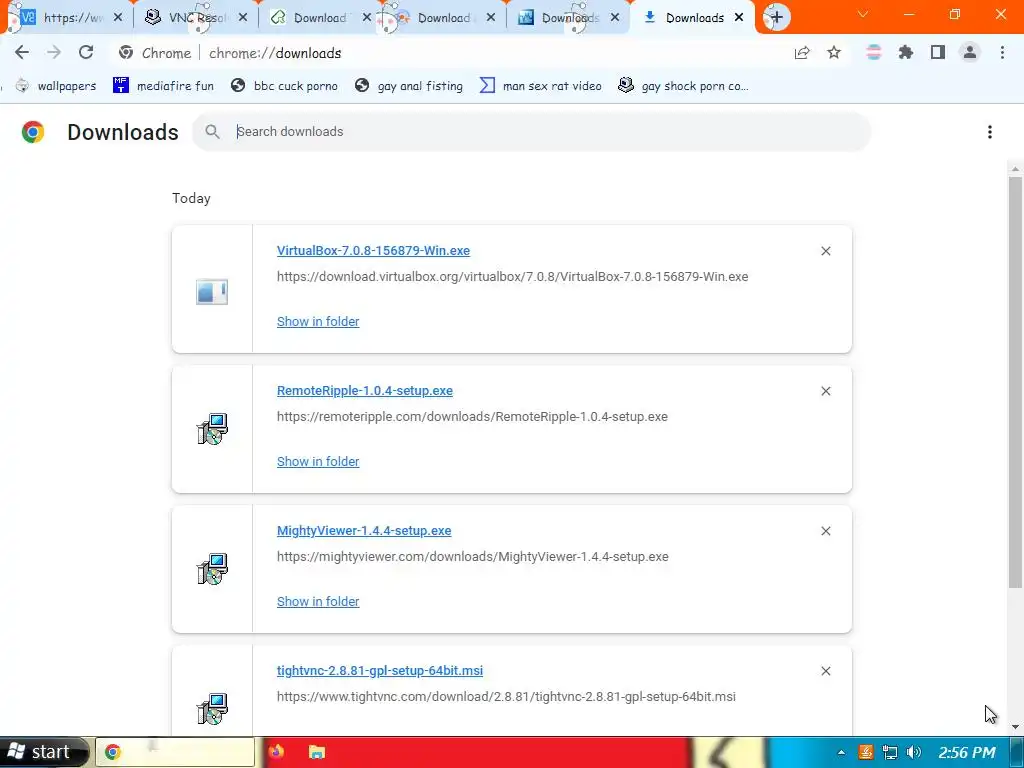Open the Extensions puzzle-piece menu

[x=906, y=53]
